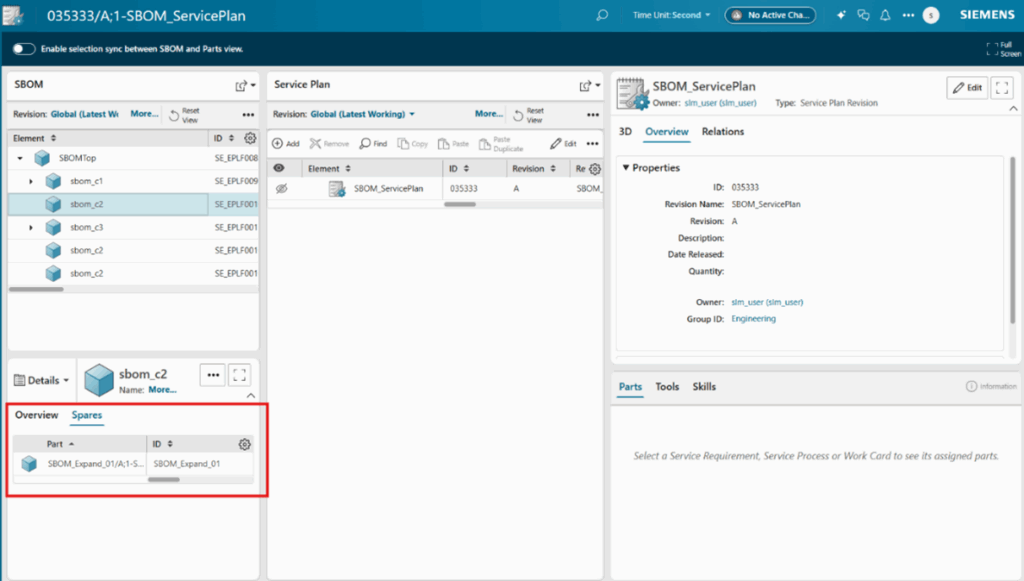Open SBOM table column settings gear

coord(250,138)
